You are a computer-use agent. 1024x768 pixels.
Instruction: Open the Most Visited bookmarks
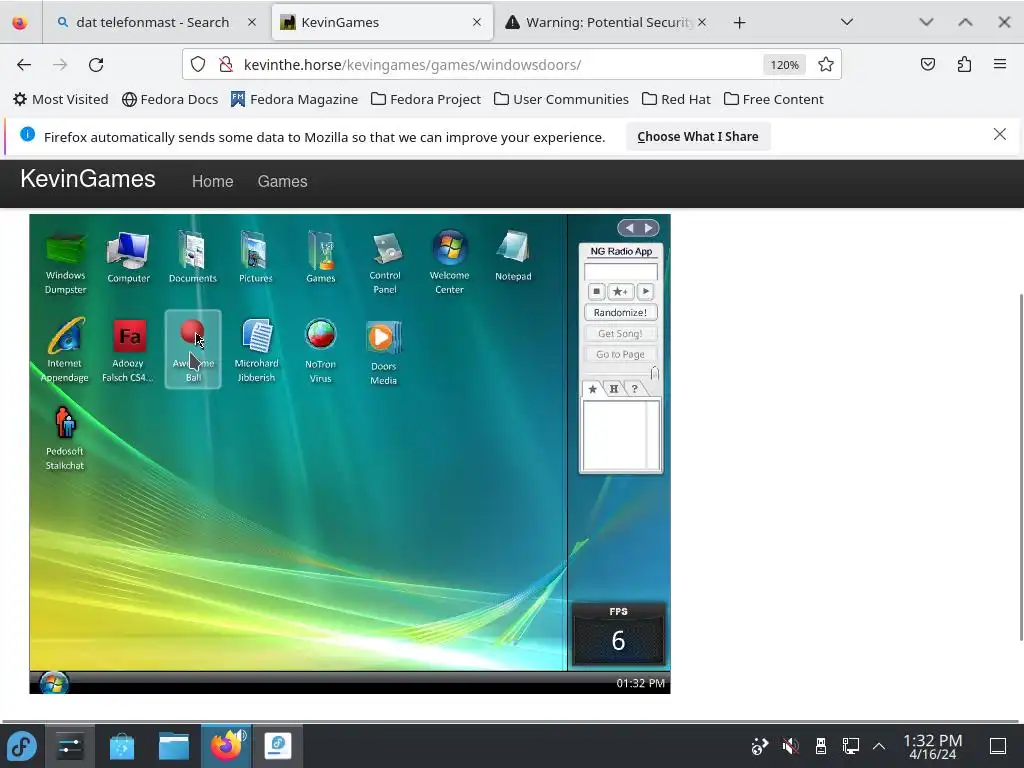click(x=61, y=99)
